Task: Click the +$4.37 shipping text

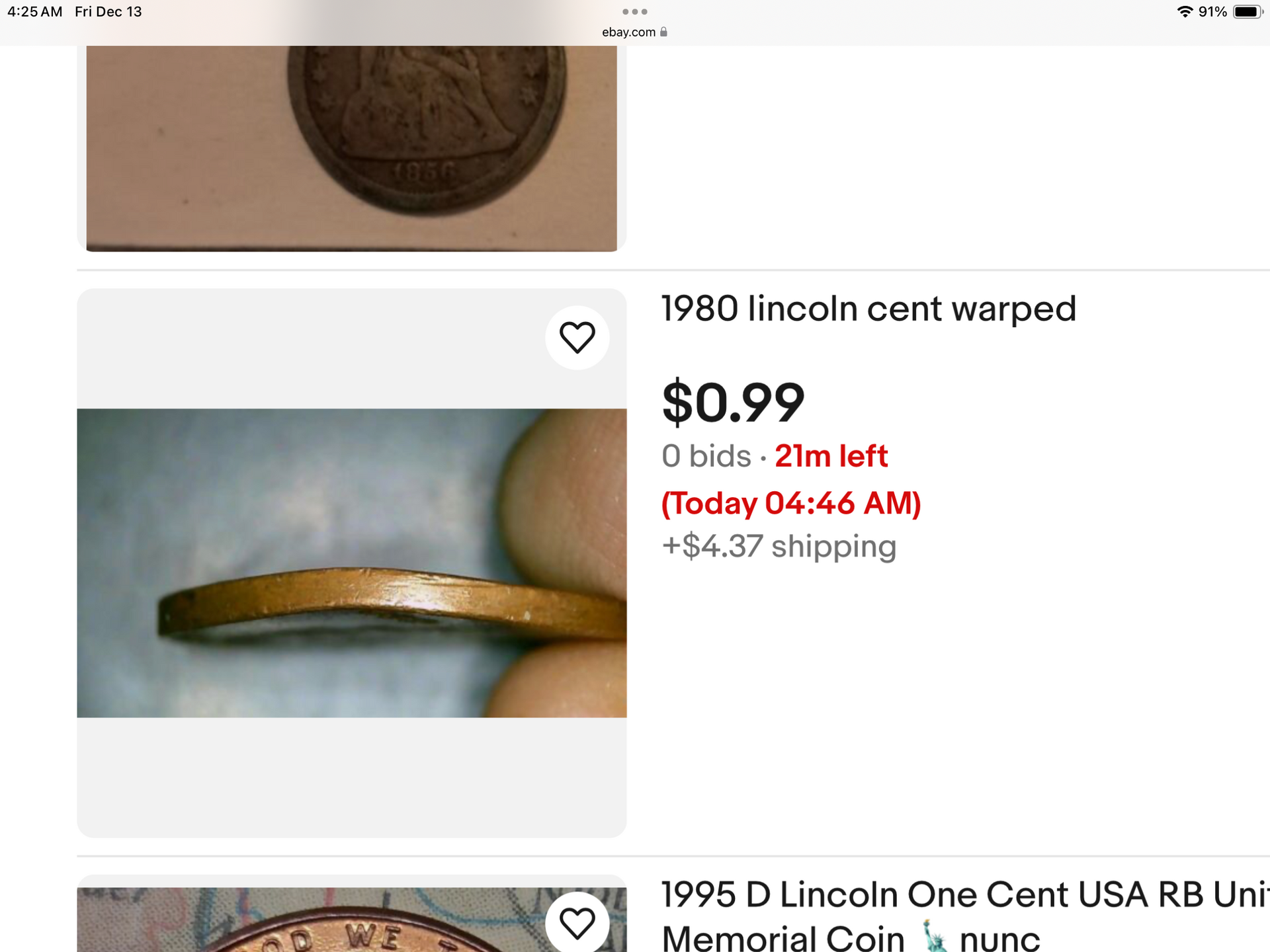Action: tap(779, 547)
